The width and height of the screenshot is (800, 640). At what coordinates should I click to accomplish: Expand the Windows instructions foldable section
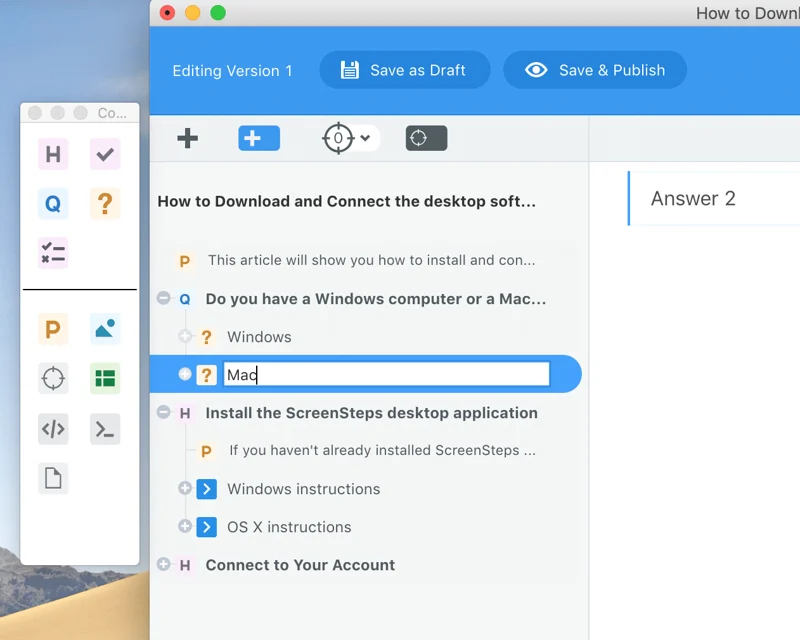coord(185,488)
